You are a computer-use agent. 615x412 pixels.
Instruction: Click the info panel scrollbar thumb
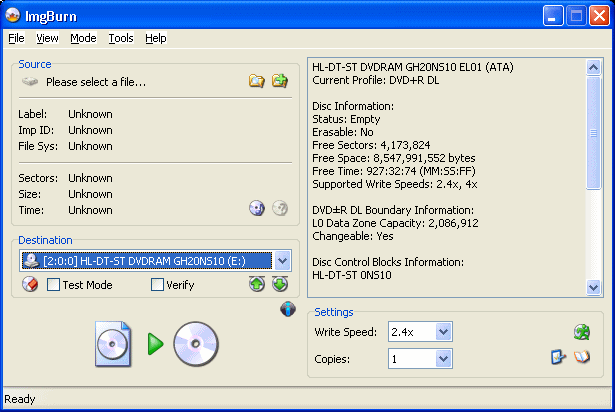tap(593, 133)
